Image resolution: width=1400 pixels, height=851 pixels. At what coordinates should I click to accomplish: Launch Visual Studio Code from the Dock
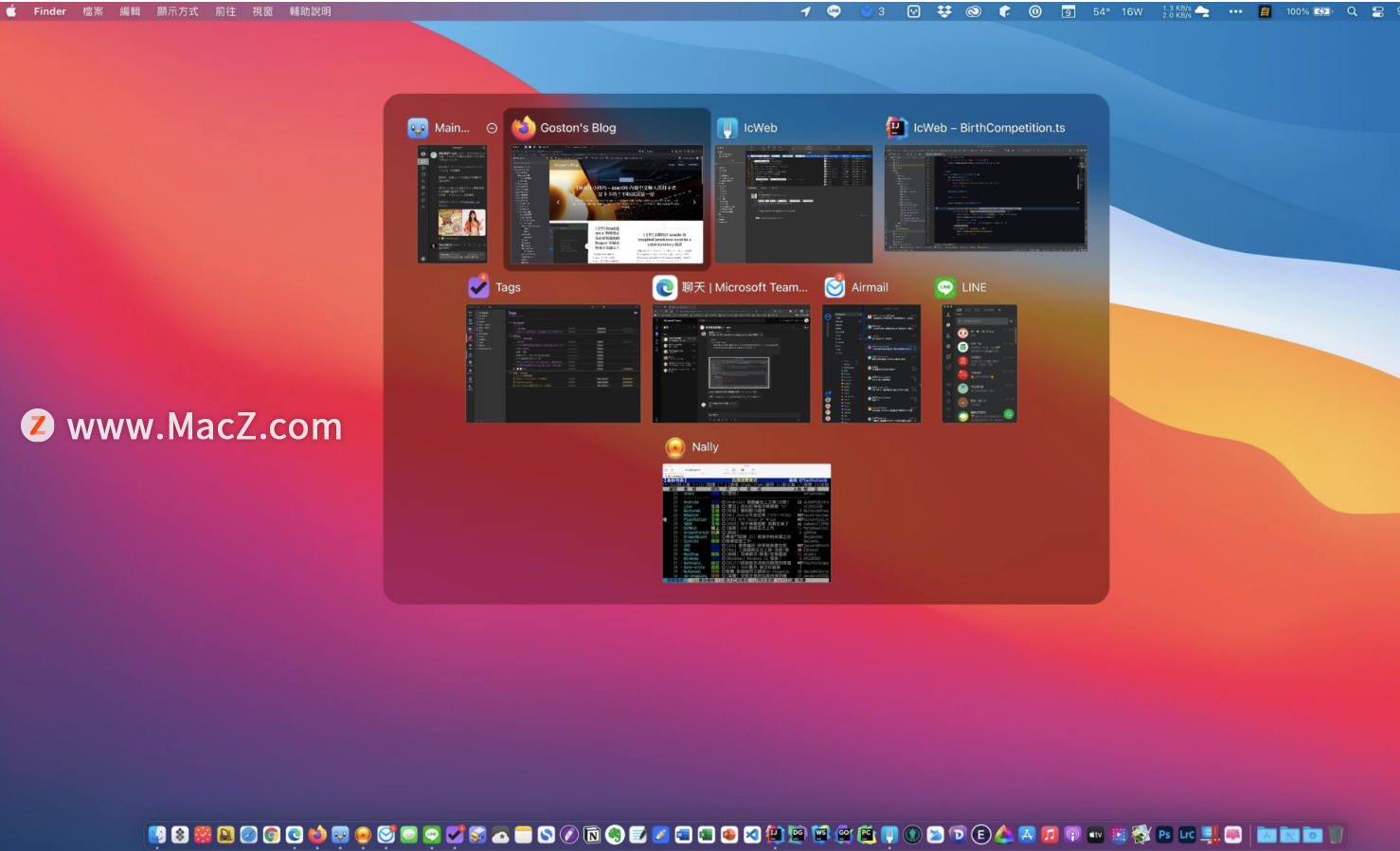pyautogui.click(x=752, y=835)
